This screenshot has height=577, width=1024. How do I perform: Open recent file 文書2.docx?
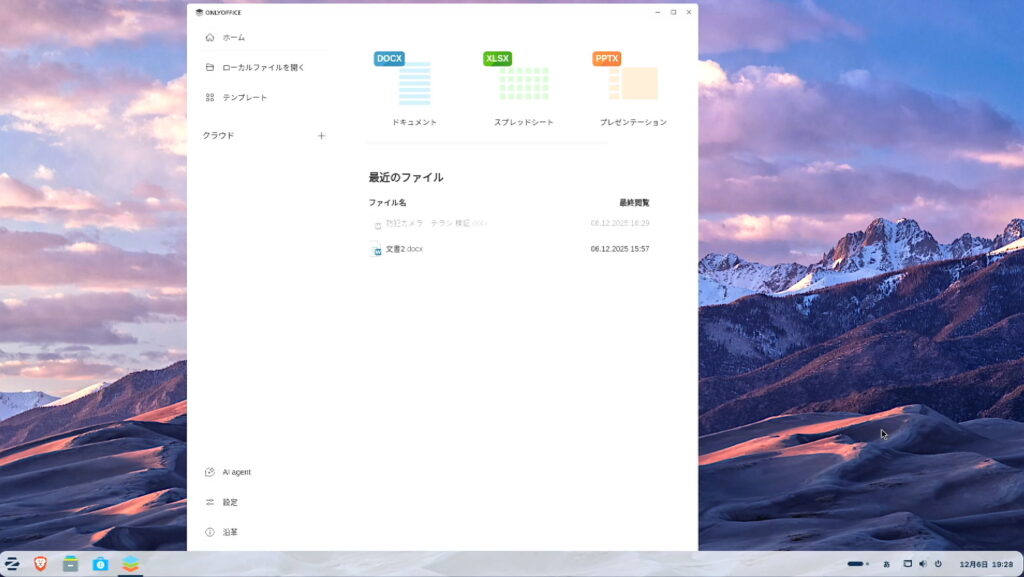tap(404, 249)
